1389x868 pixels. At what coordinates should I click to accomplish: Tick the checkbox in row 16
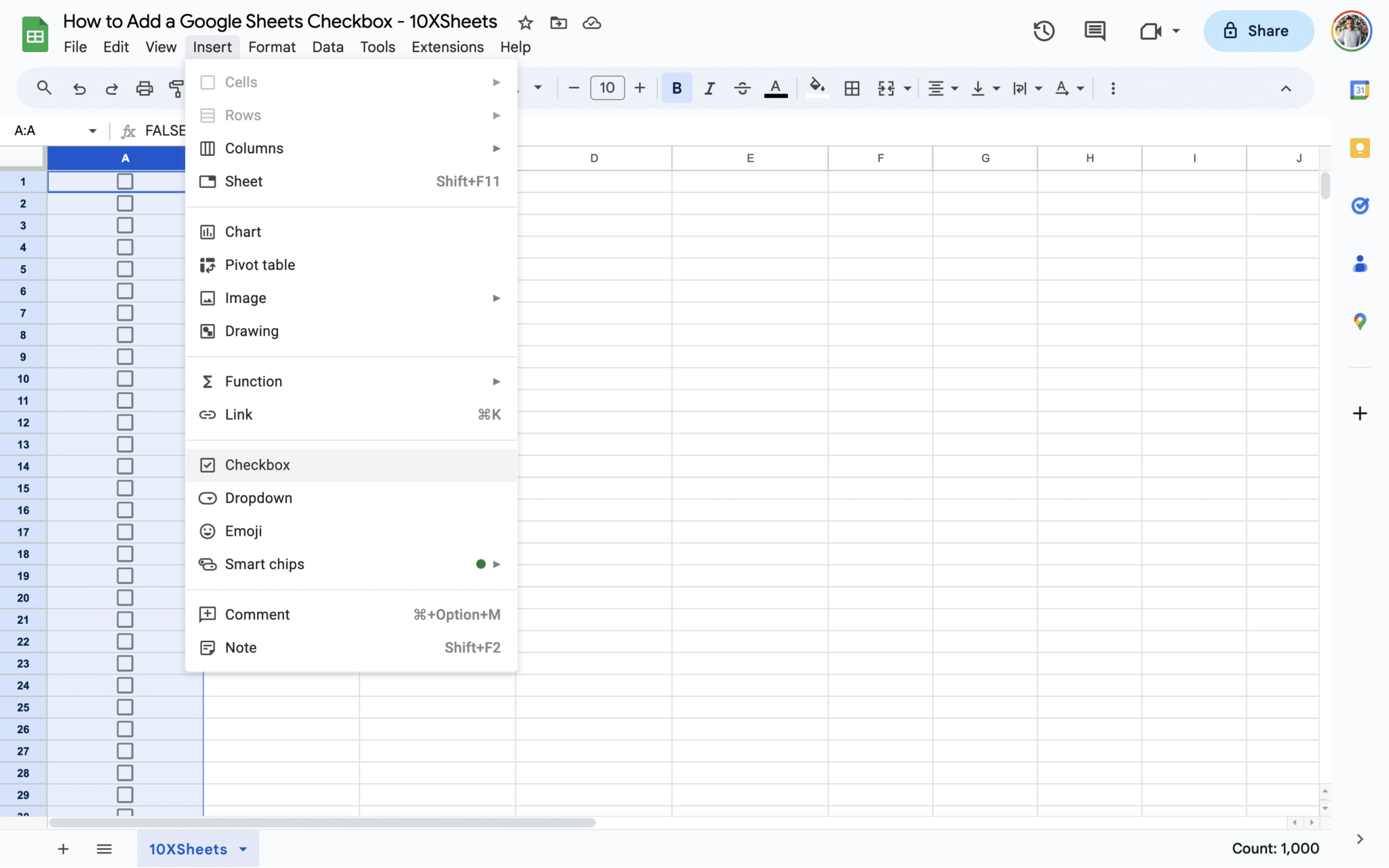point(125,510)
